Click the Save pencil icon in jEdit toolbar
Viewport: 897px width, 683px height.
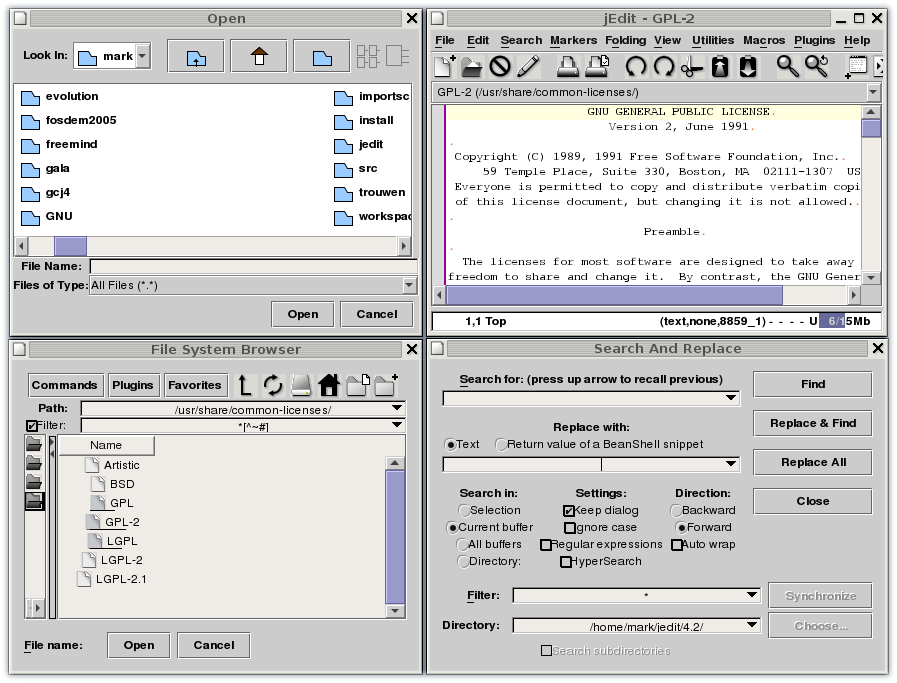[528, 66]
